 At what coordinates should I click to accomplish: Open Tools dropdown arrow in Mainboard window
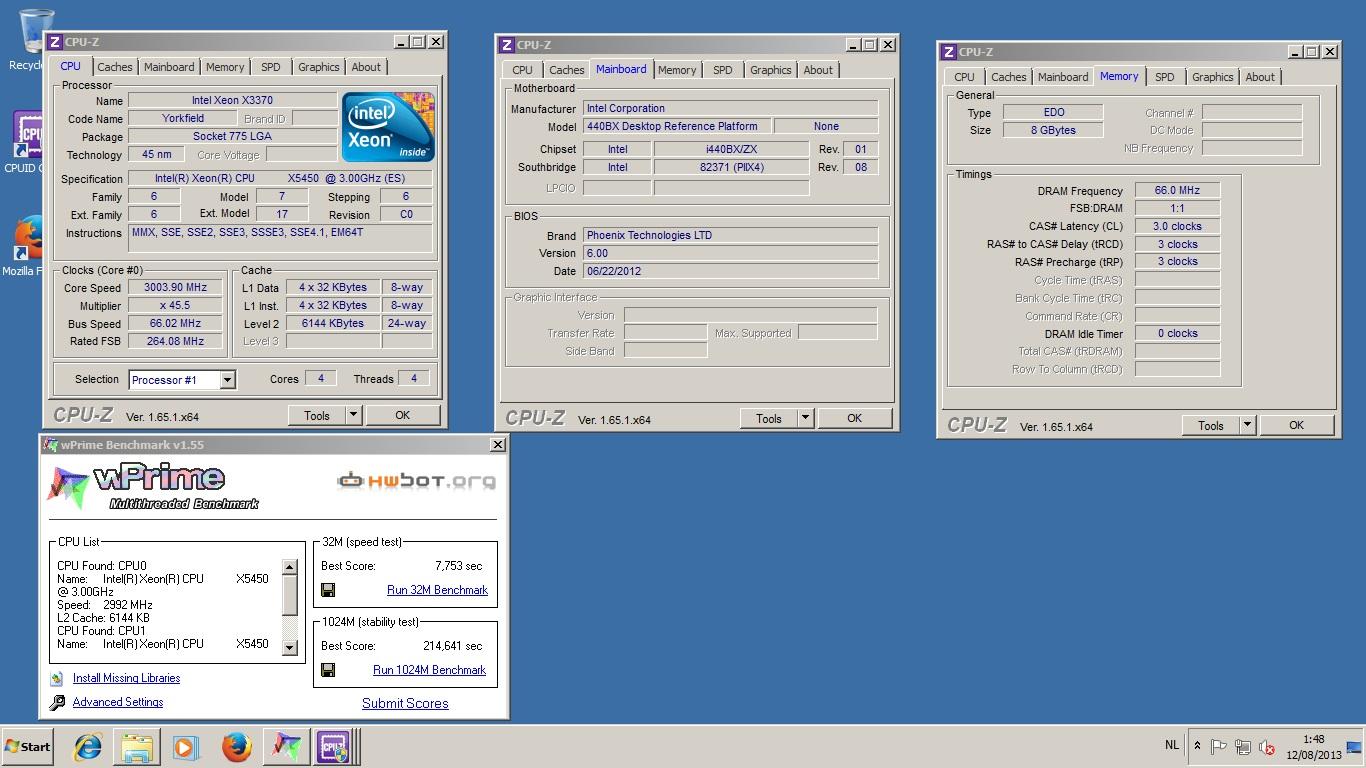click(x=805, y=418)
